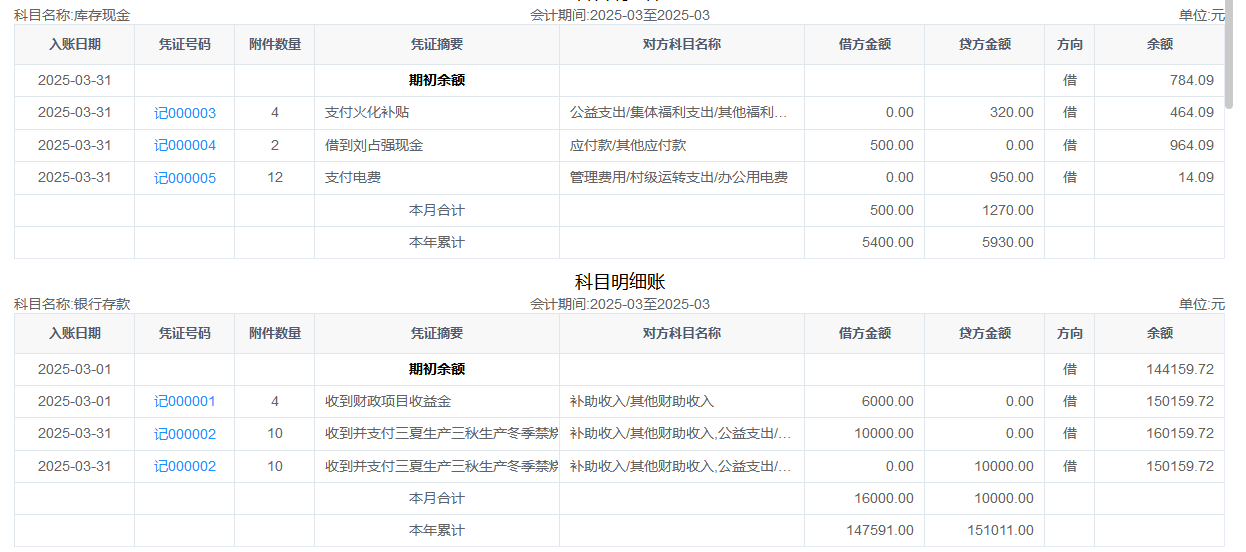Open 记000002 voucher with credit amount 10000.00
Image resolution: width=1246 pixels, height=552 pixels.
coord(184,467)
